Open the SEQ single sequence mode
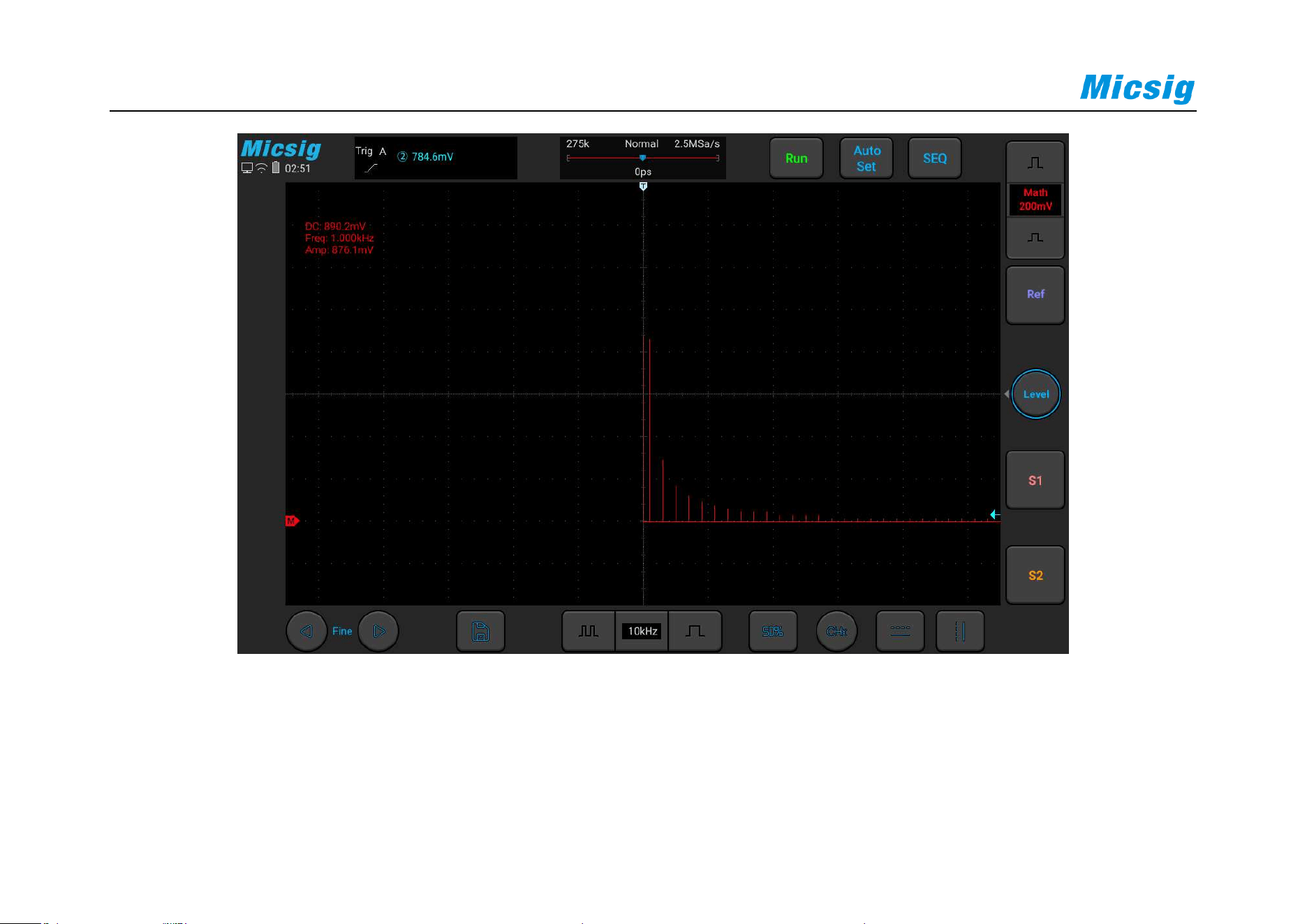Screen dimensions: 1307x924 tap(935, 158)
